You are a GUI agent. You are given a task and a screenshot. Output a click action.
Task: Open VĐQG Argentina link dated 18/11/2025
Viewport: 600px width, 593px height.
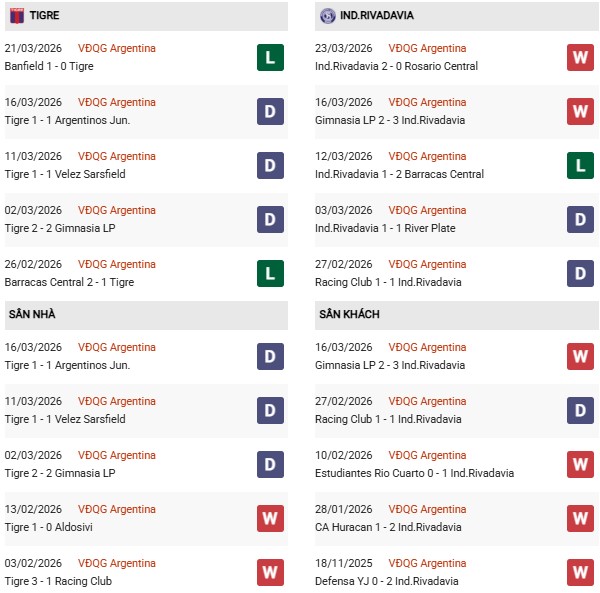click(x=427, y=563)
